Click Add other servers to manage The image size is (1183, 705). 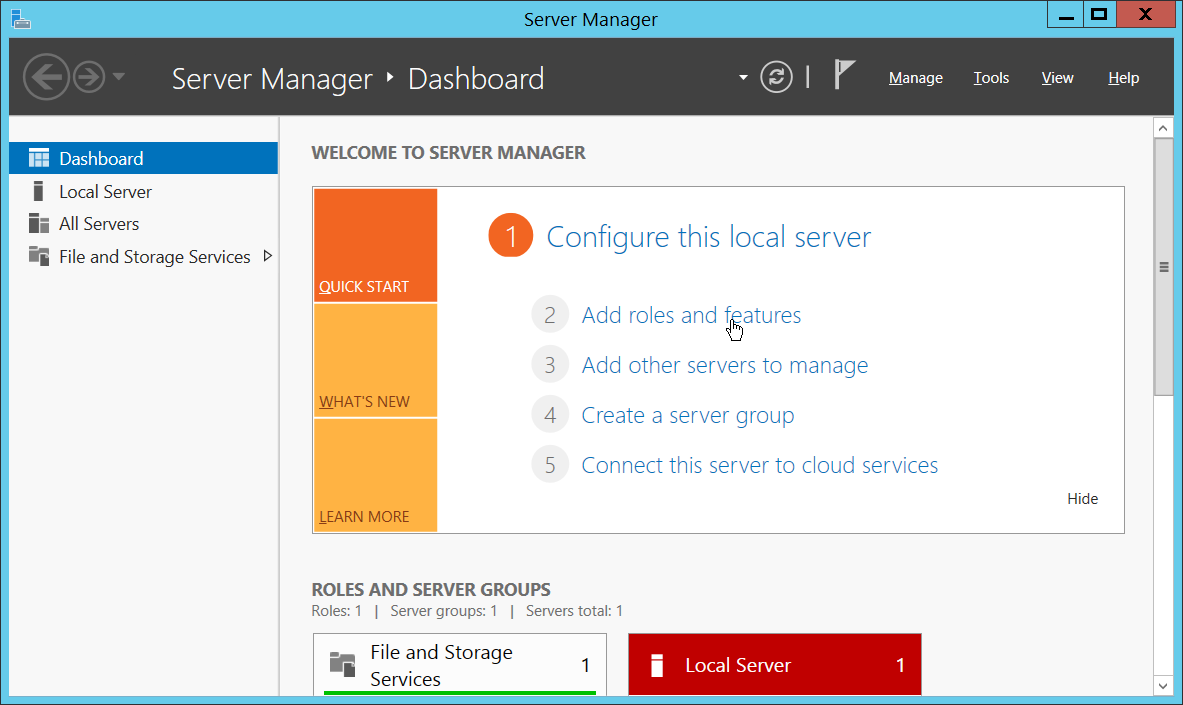pyautogui.click(x=724, y=366)
